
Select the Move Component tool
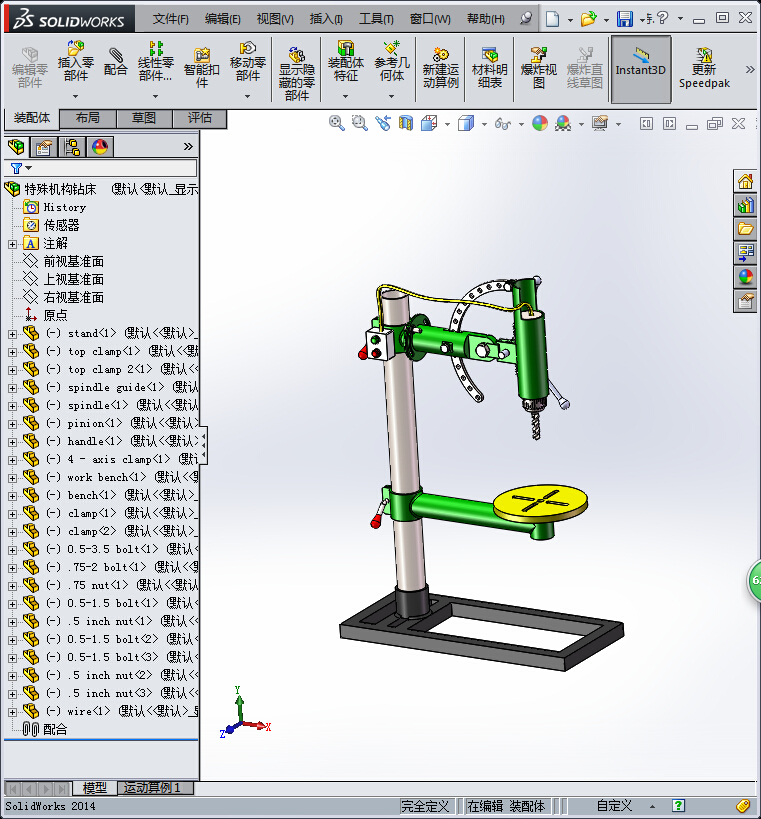(x=248, y=62)
